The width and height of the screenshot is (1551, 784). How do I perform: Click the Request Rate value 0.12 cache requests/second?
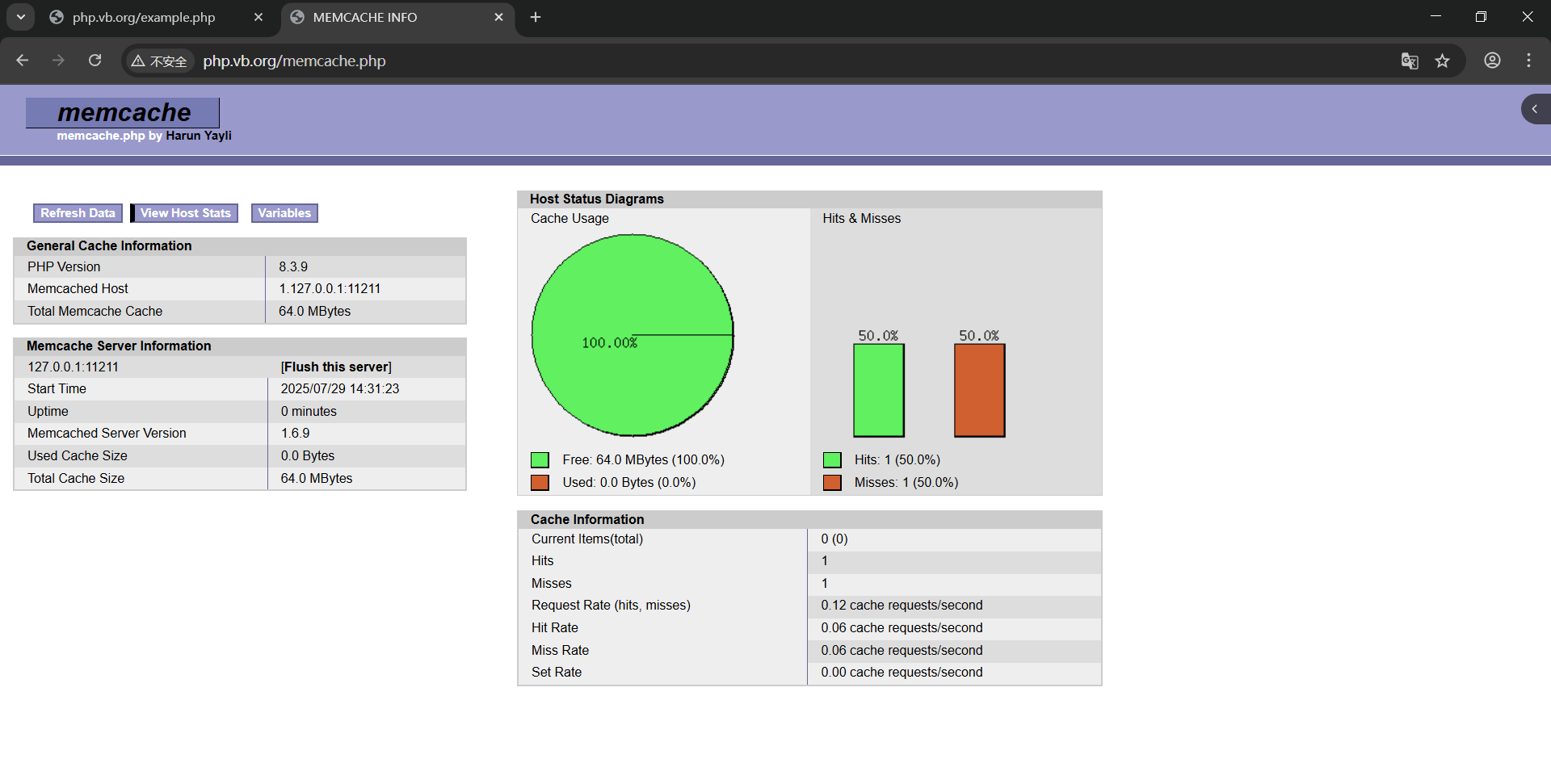point(902,605)
